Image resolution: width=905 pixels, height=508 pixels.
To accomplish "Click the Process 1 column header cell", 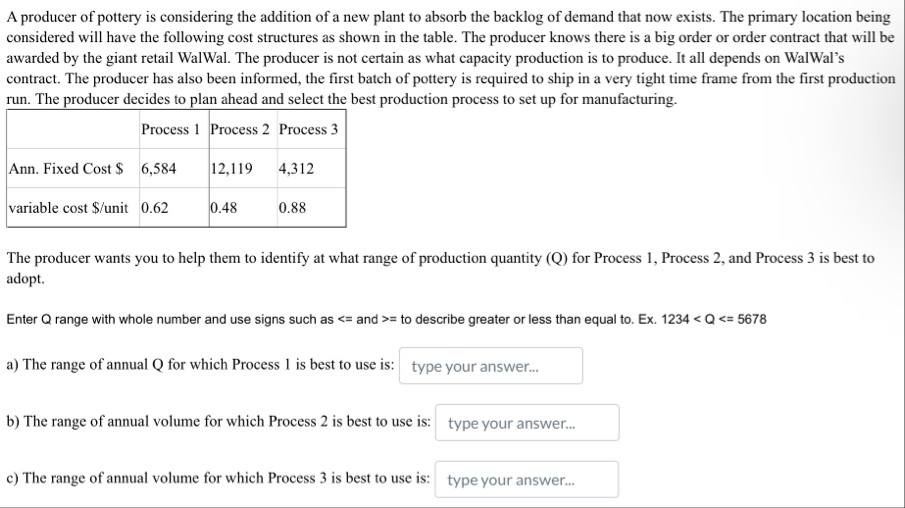I will [x=174, y=129].
